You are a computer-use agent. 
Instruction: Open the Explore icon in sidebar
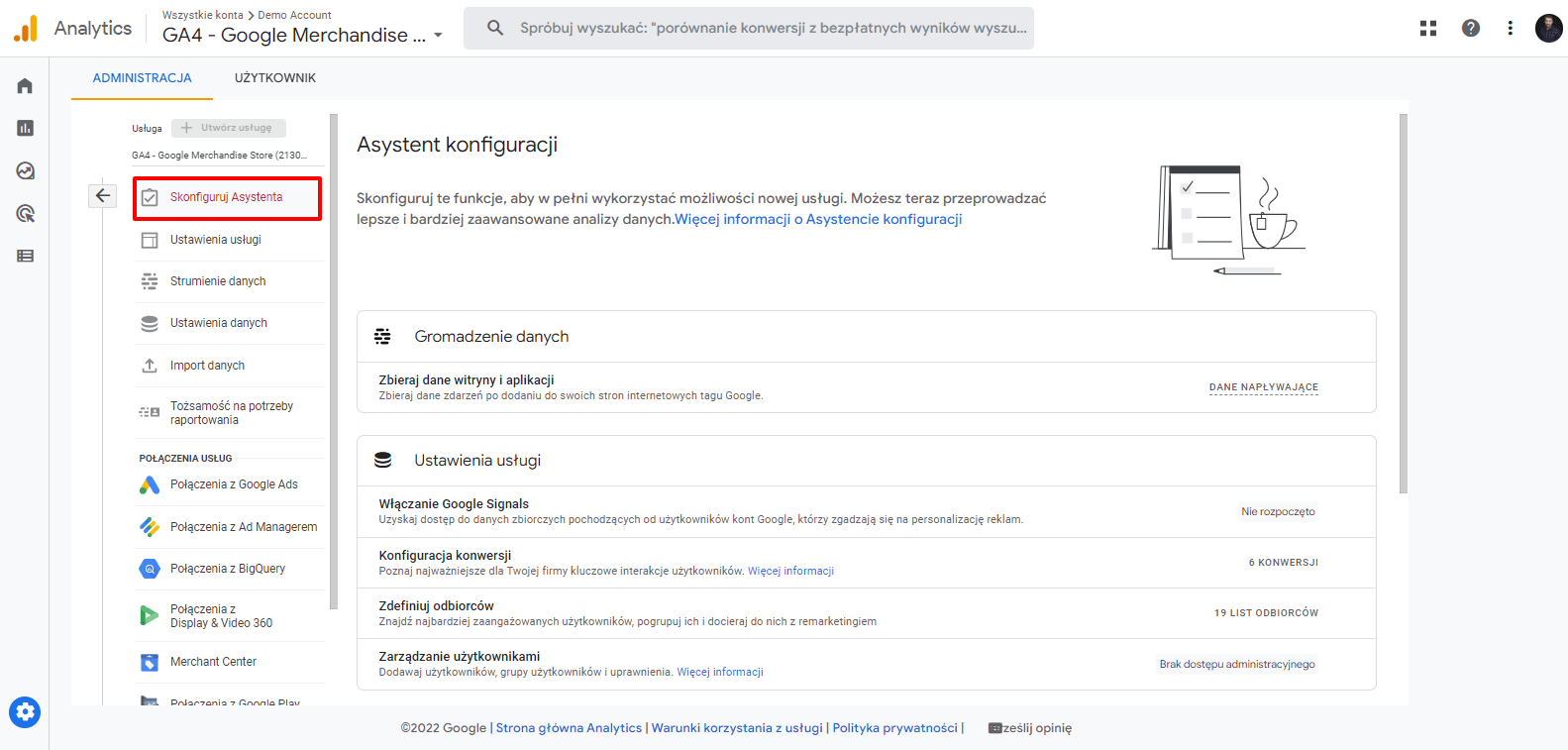[25, 171]
